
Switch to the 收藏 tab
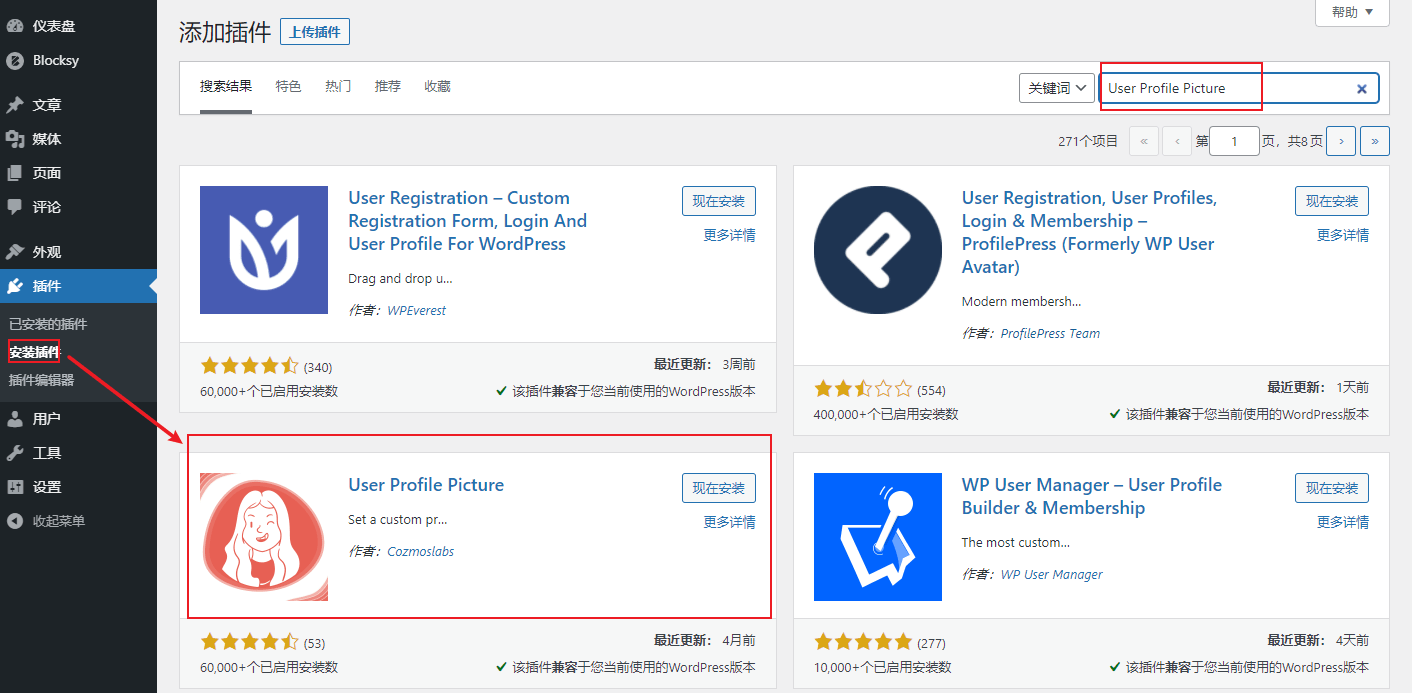437,87
